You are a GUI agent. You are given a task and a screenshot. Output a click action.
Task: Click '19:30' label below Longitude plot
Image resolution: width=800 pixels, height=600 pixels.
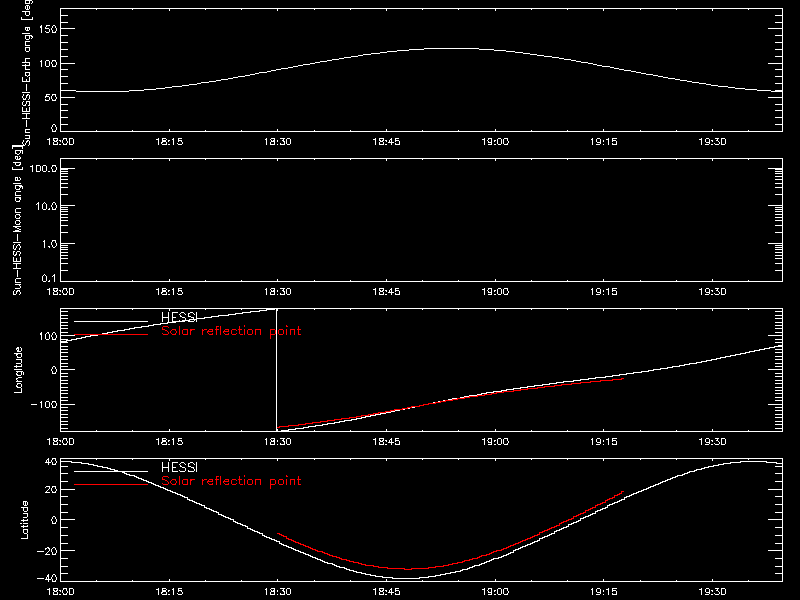click(x=712, y=441)
